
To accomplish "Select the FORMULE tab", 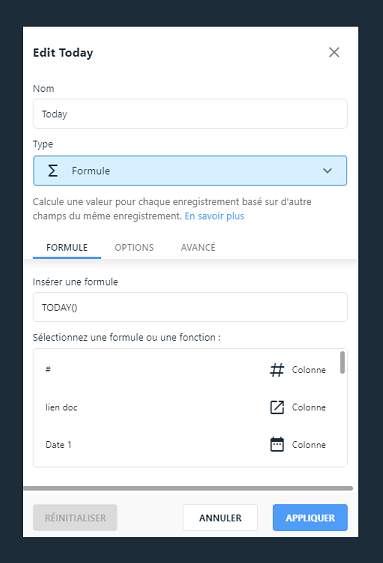I will click(67, 247).
